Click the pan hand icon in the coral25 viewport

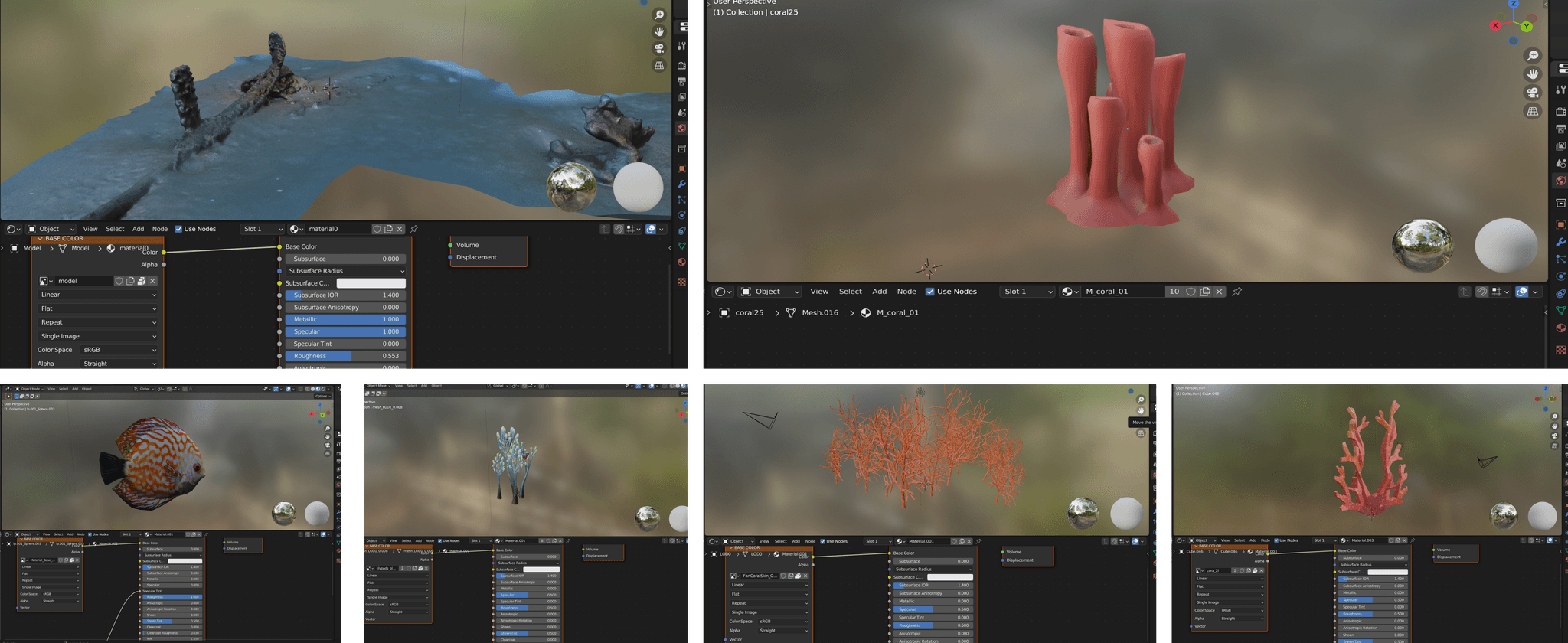(x=1532, y=74)
